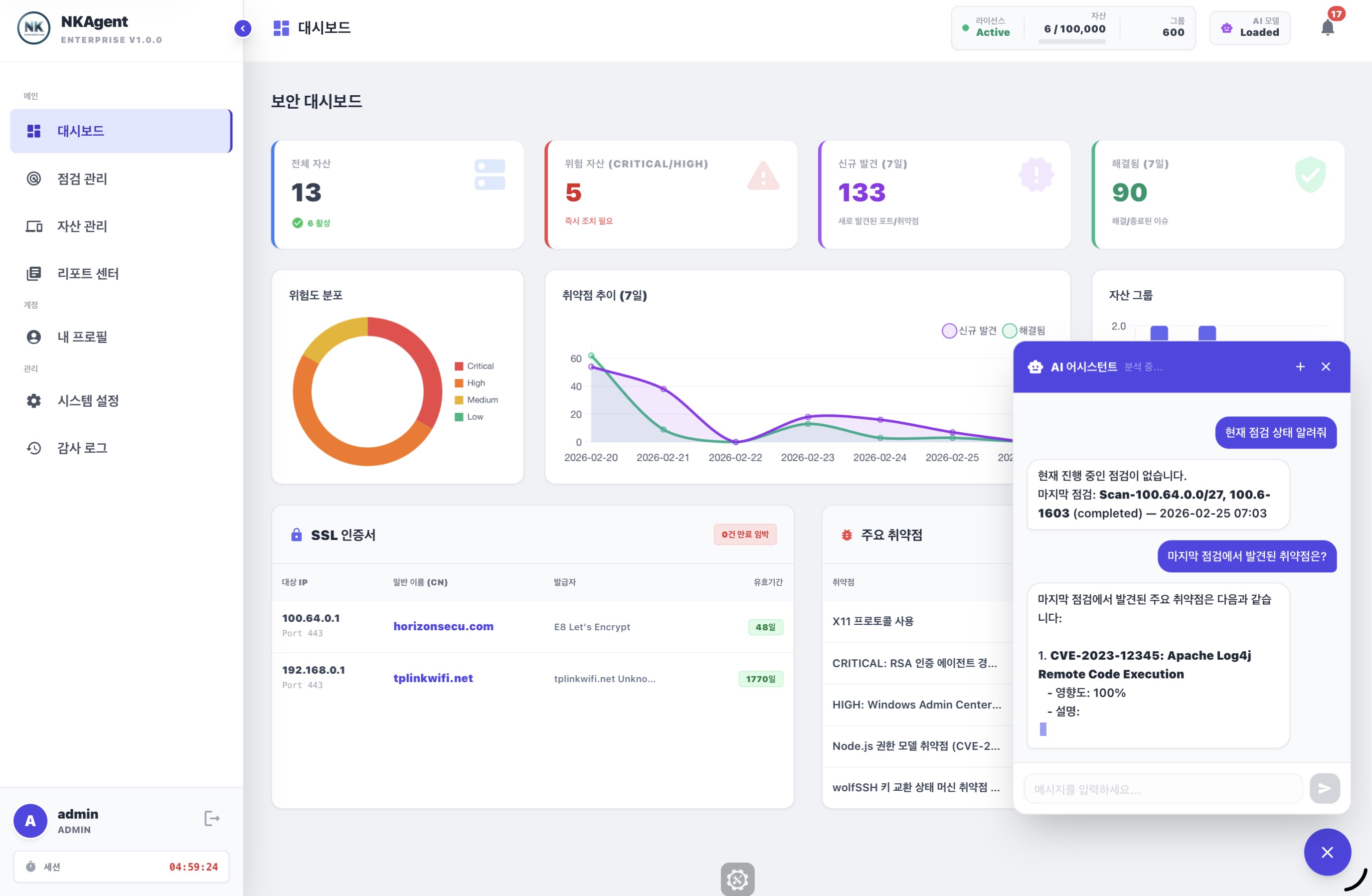Click the chat message input field
Image resolution: width=1372 pixels, height=896 pixels.
pos(1162,789)
